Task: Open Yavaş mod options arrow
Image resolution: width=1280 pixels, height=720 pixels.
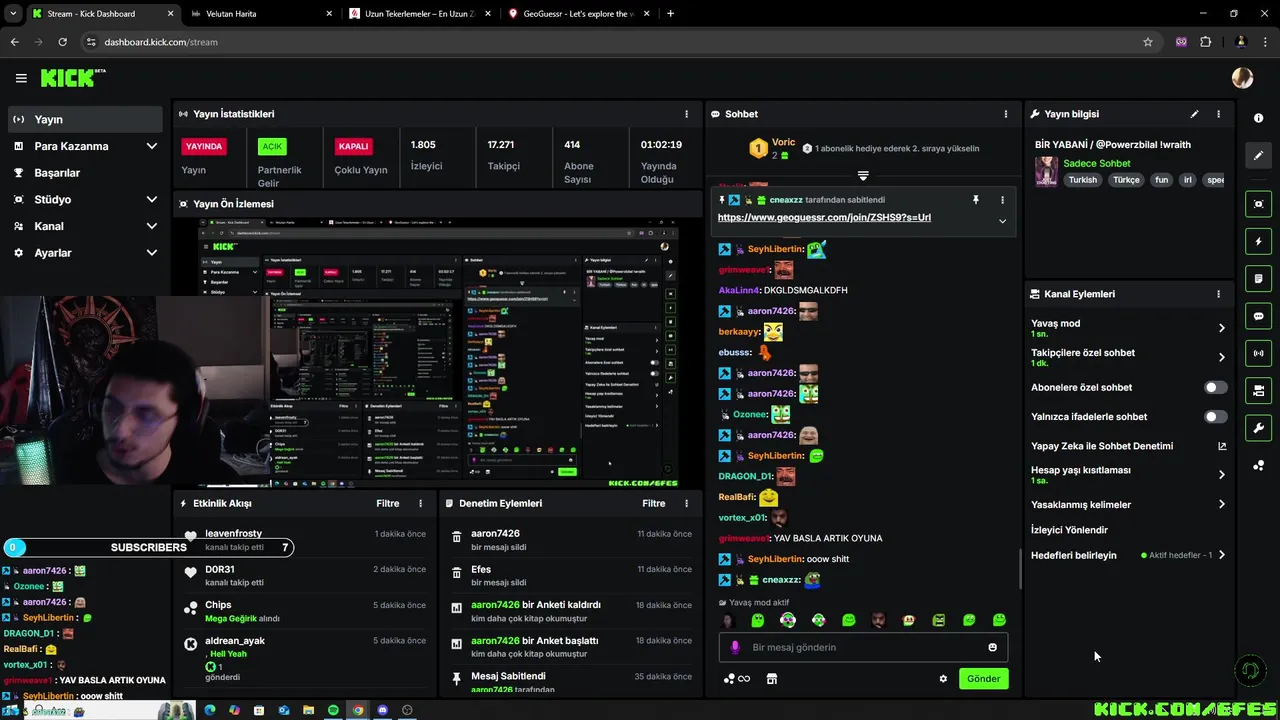Action: tap(1221, 328)
